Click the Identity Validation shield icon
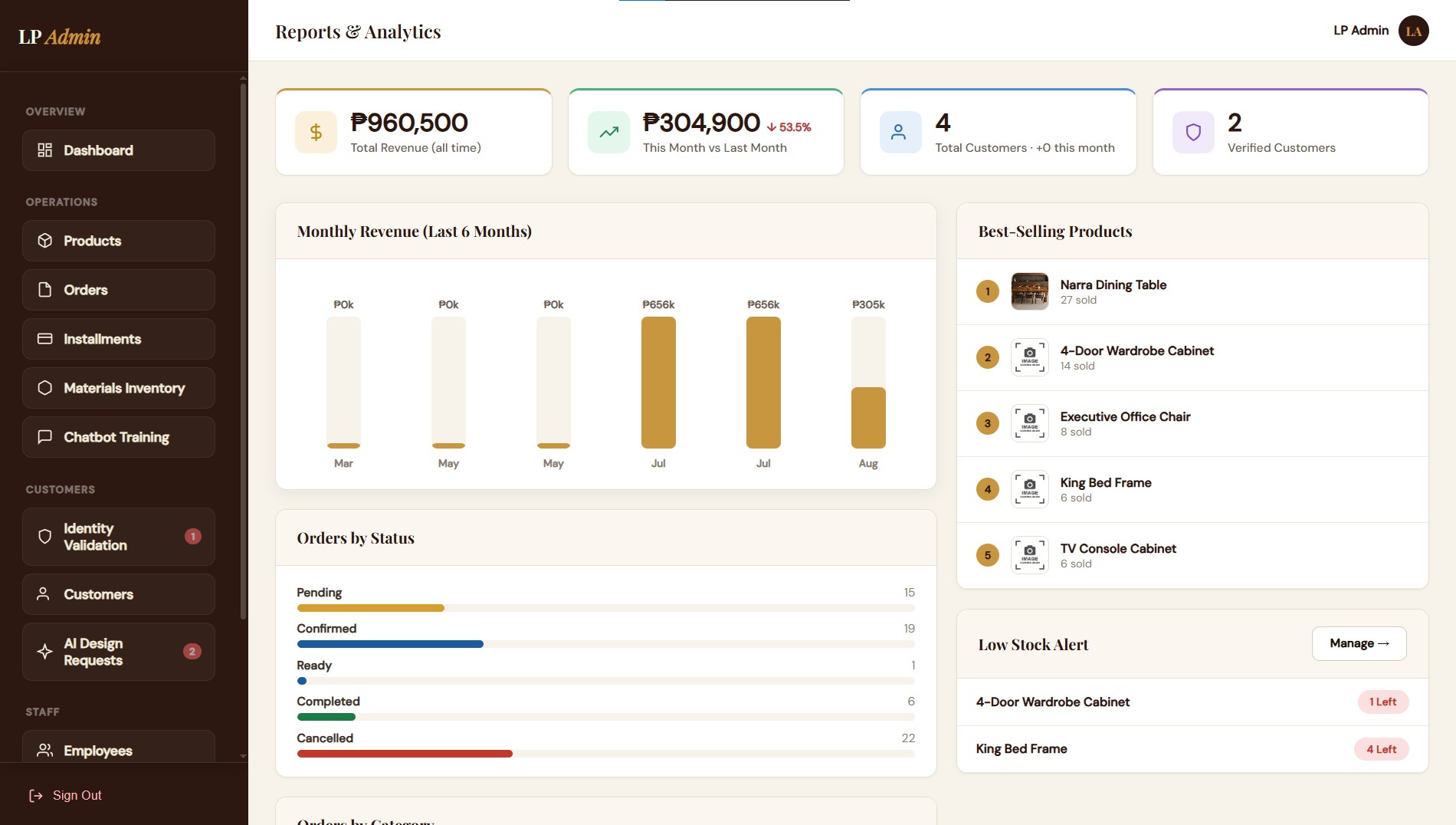Image resolution: width=1456 pixels, height=825 pixels. (45, 537)
